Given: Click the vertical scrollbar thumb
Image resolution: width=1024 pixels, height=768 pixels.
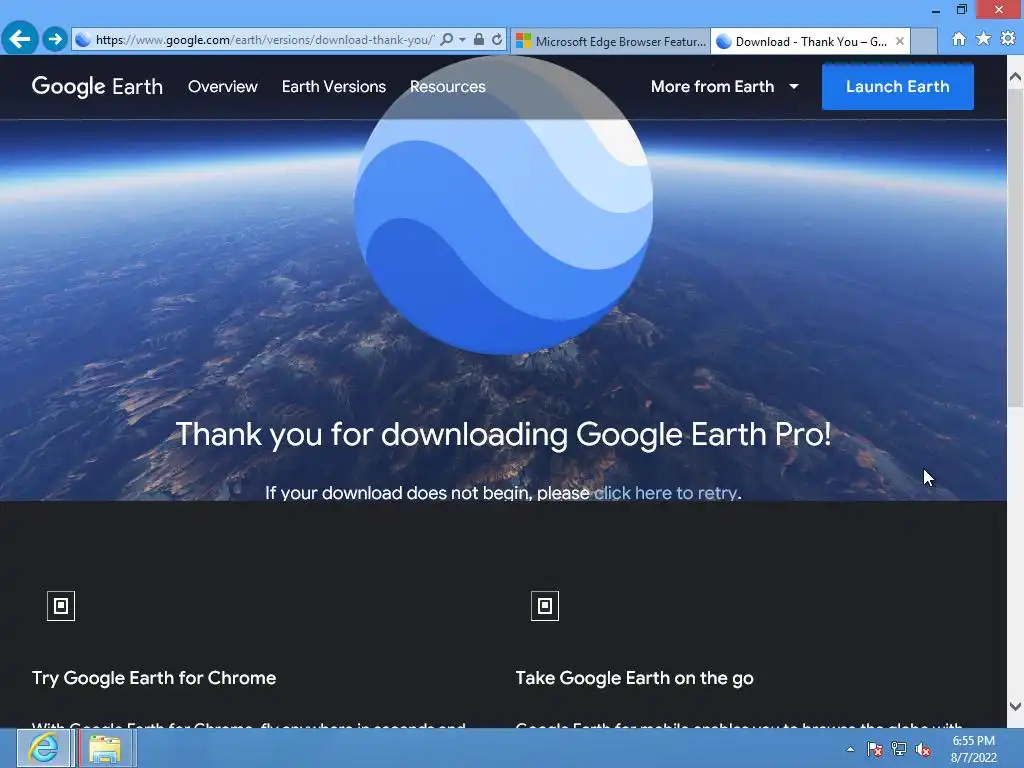Looking at the screenshot, I should 1016,248.
